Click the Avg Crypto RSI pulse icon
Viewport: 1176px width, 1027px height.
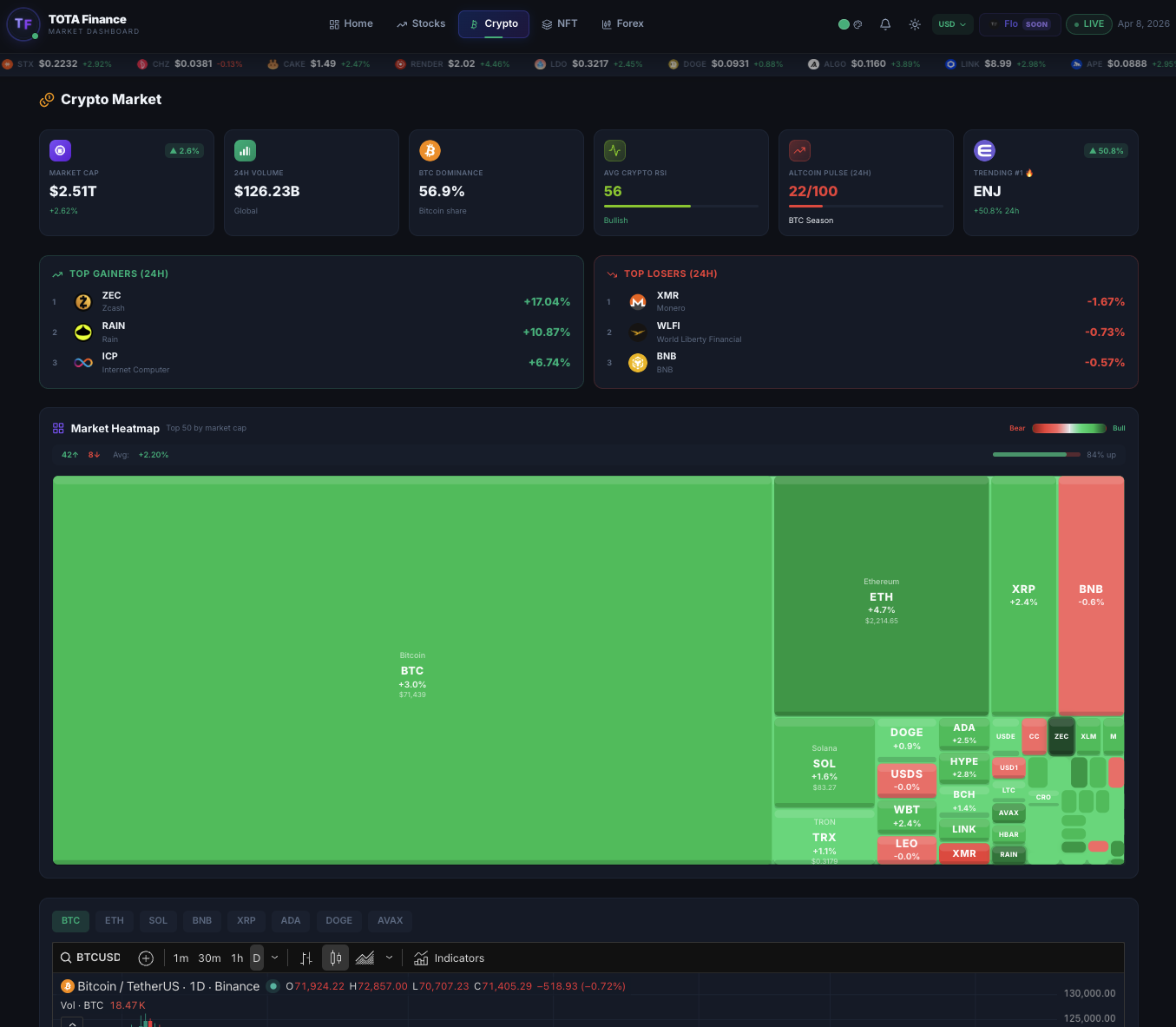[x=614, y=150]
